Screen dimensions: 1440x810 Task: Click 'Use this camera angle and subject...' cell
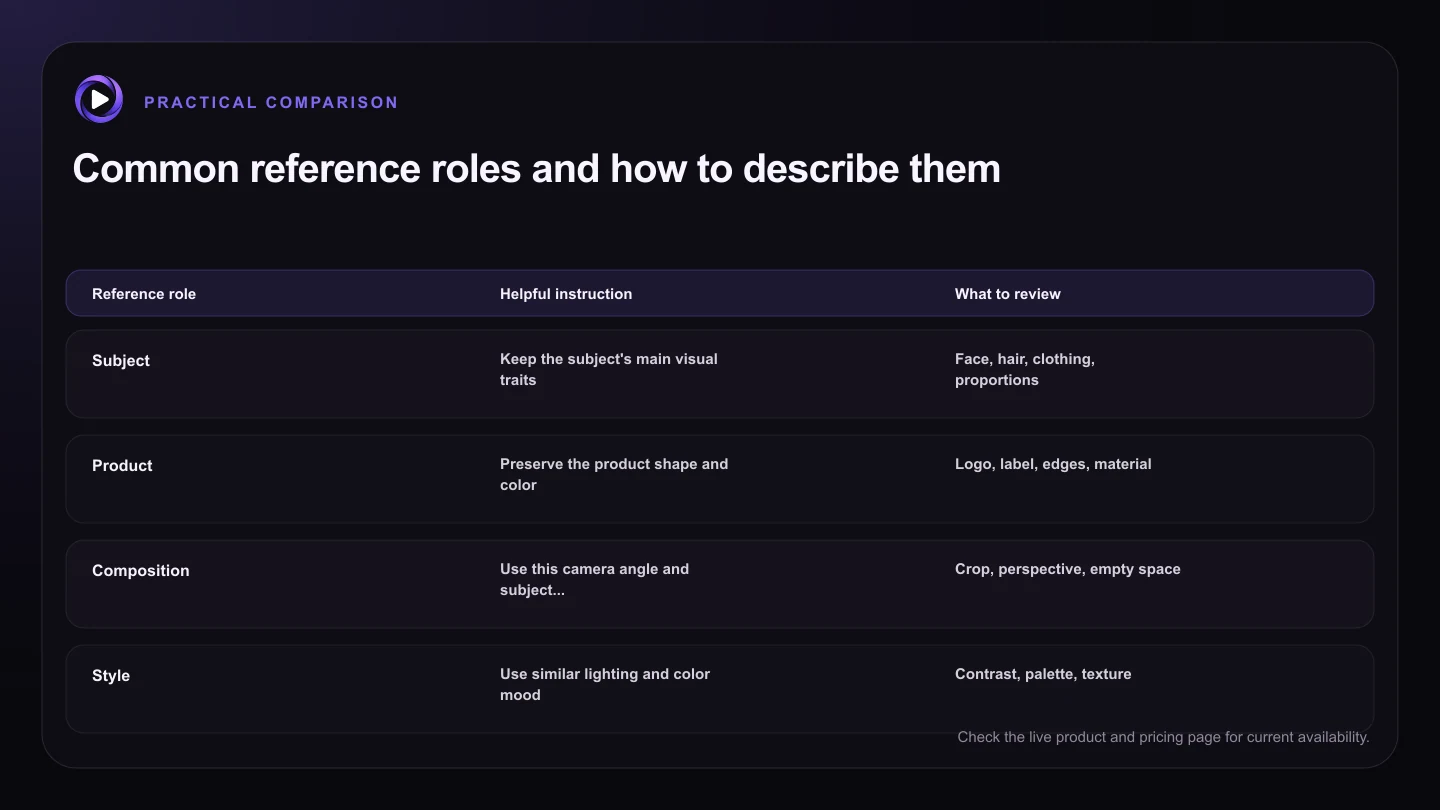click(x=595, y=579)
